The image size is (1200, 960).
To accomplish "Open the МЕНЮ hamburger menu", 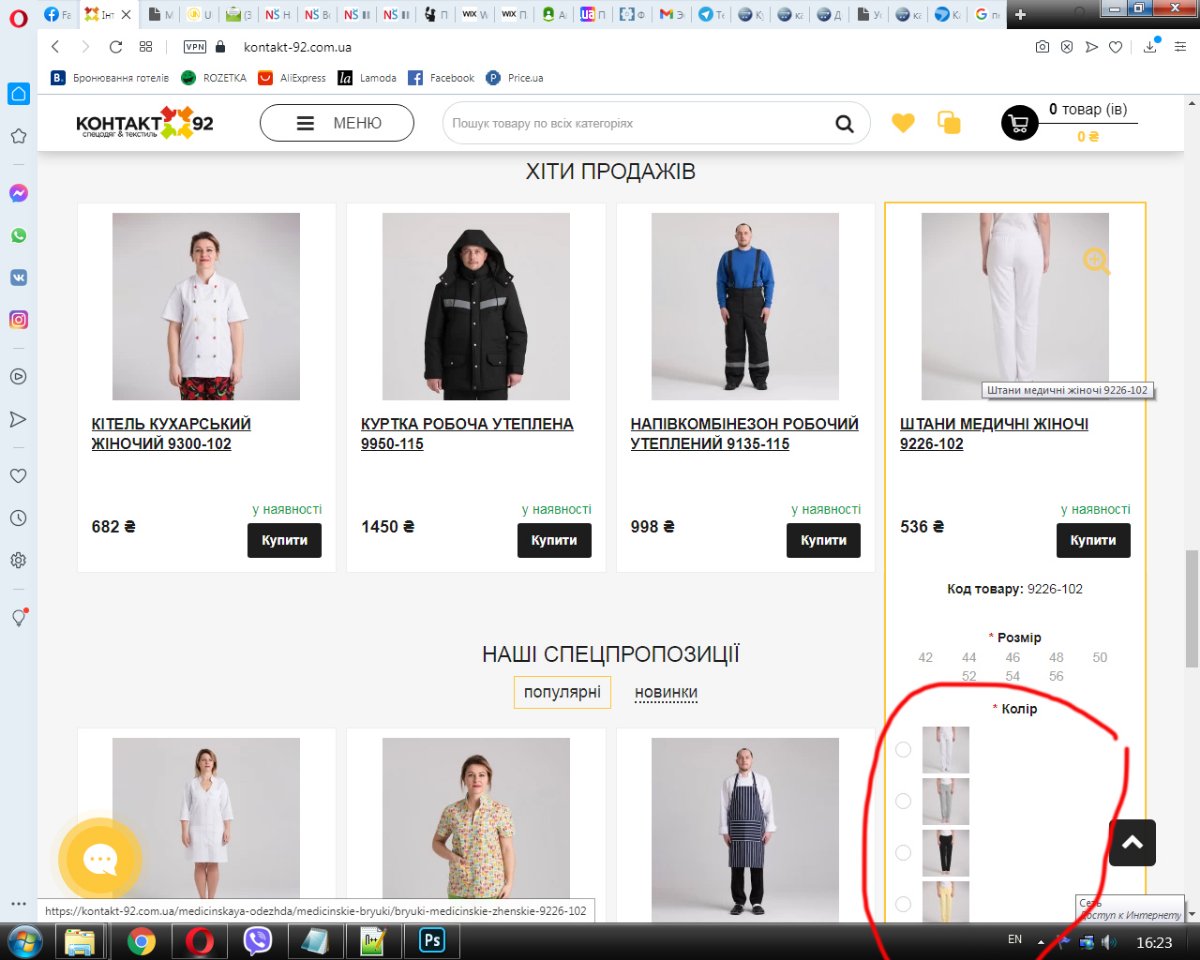I will [337, 123].
